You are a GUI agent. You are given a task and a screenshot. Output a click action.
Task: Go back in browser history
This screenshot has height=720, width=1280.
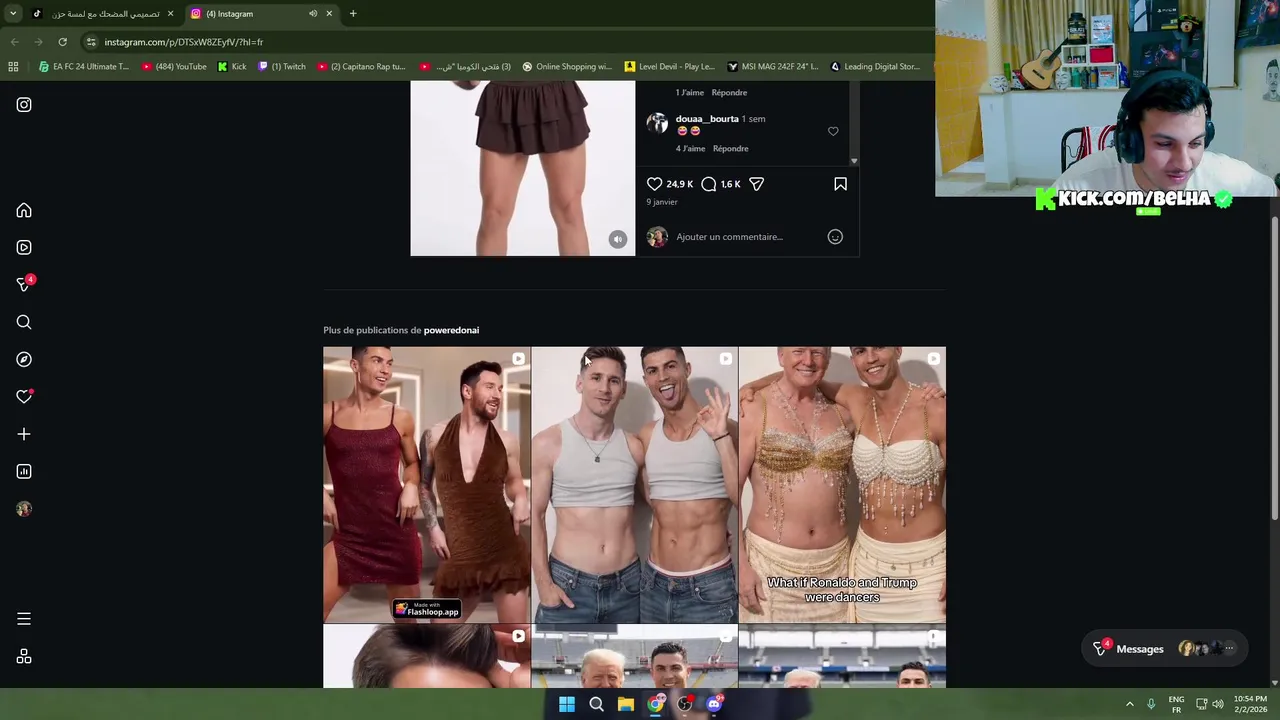14,42
